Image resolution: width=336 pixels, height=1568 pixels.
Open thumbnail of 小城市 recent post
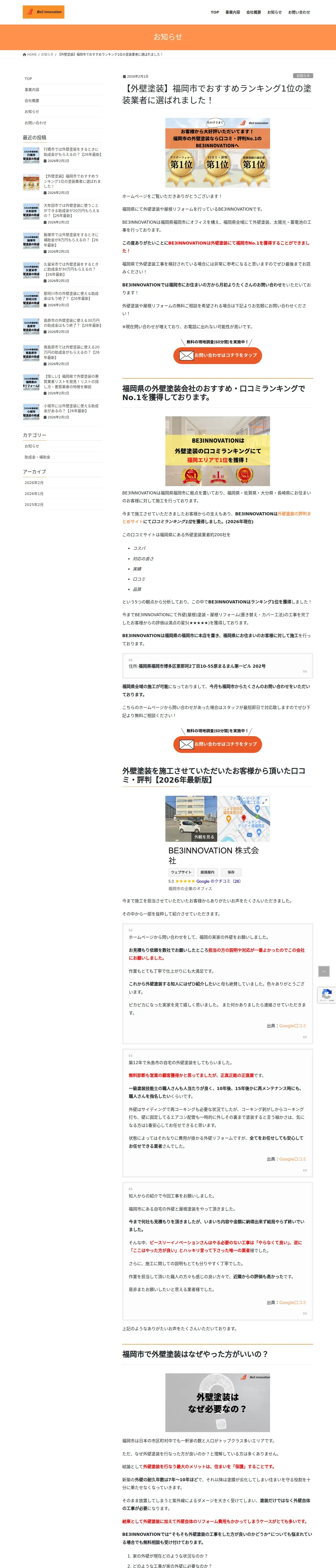[31, 412]
